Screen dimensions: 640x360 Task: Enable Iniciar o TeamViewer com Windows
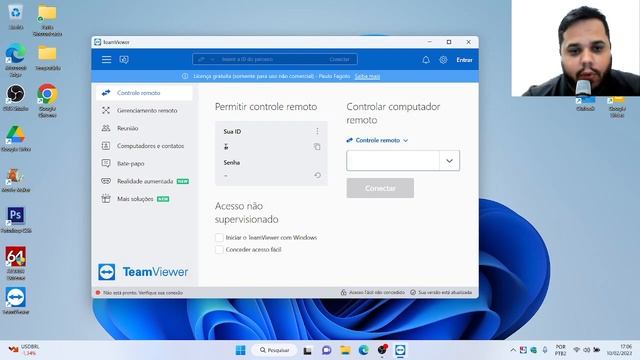pyautogui.click(x=219, y=238)
